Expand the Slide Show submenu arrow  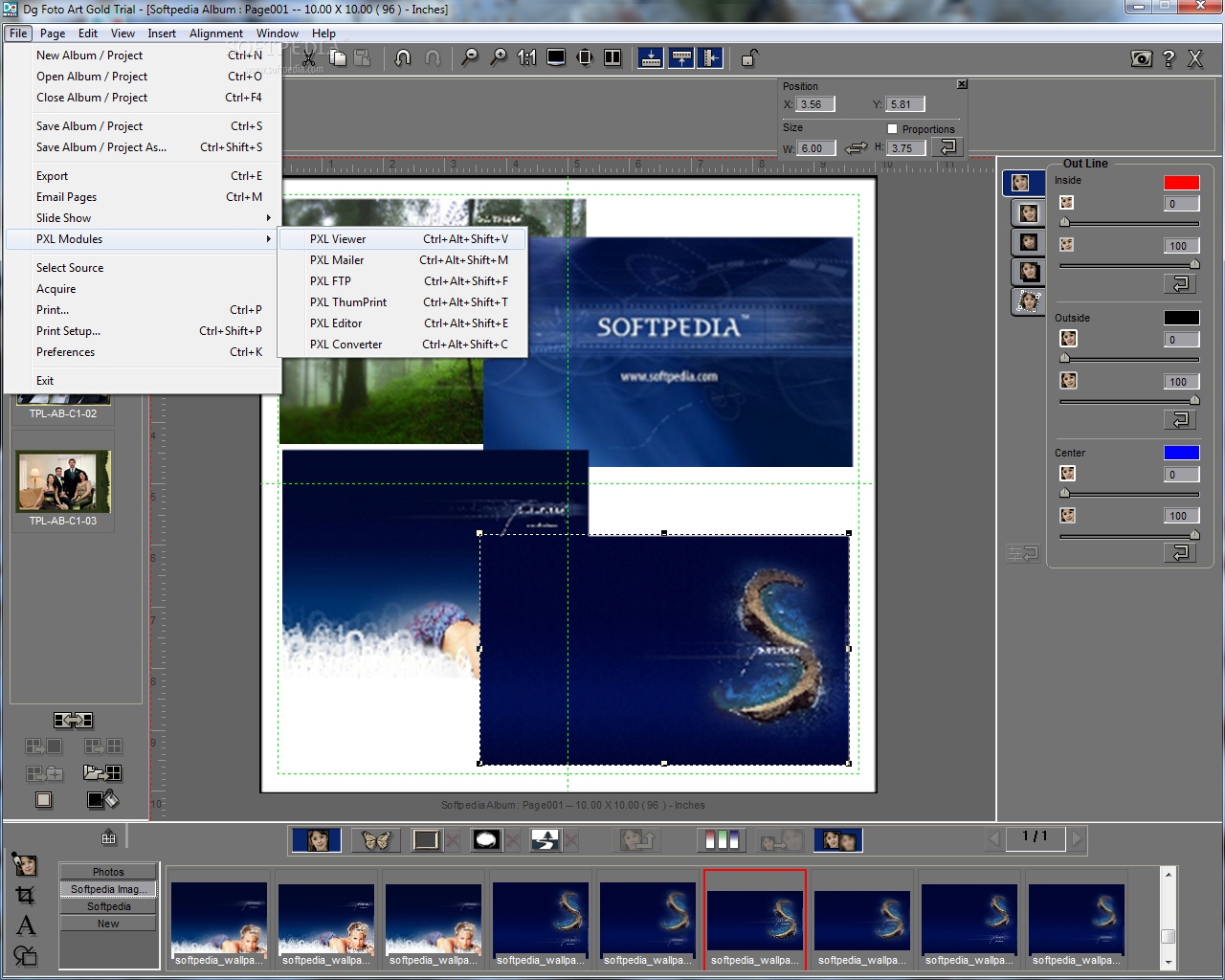point(269,218)
